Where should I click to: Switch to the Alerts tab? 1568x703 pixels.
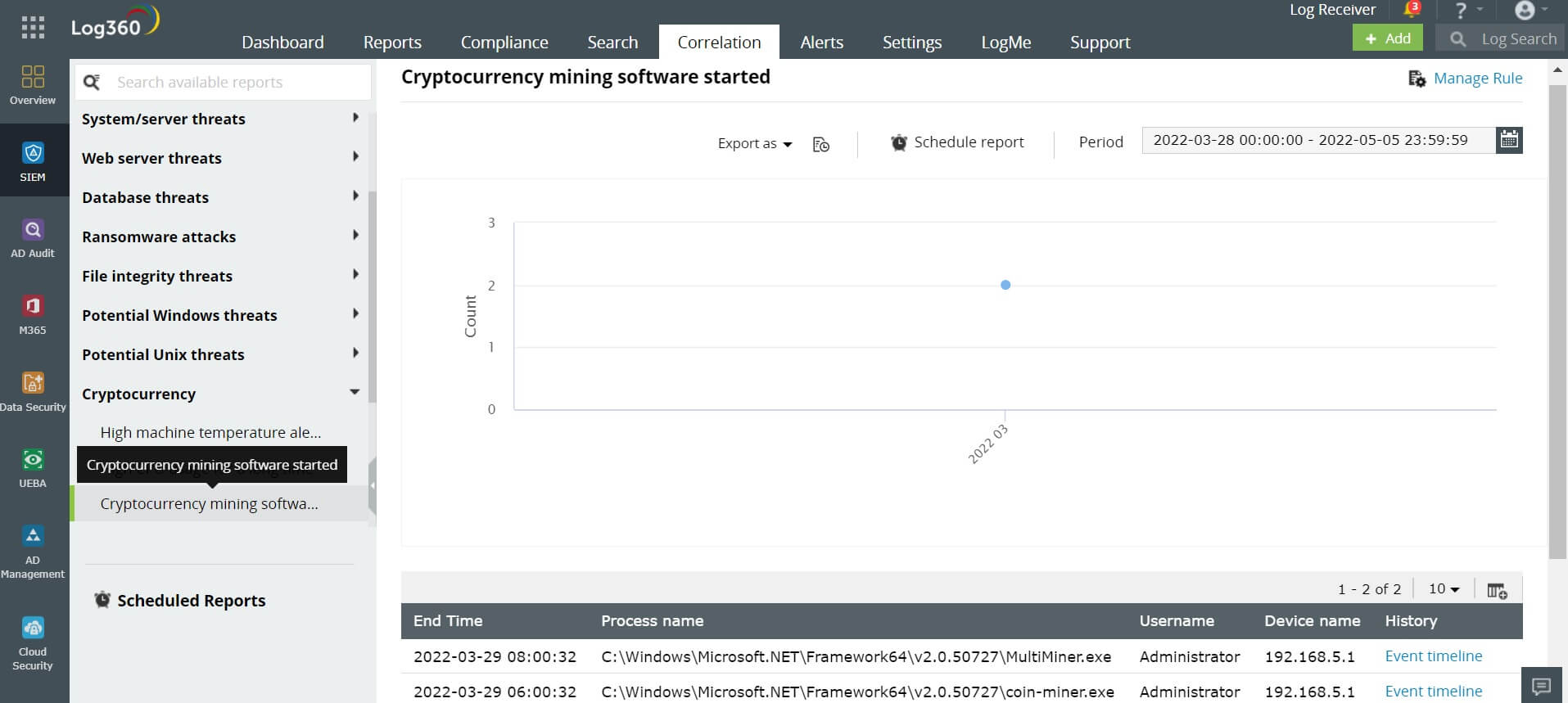coord(821,43)
